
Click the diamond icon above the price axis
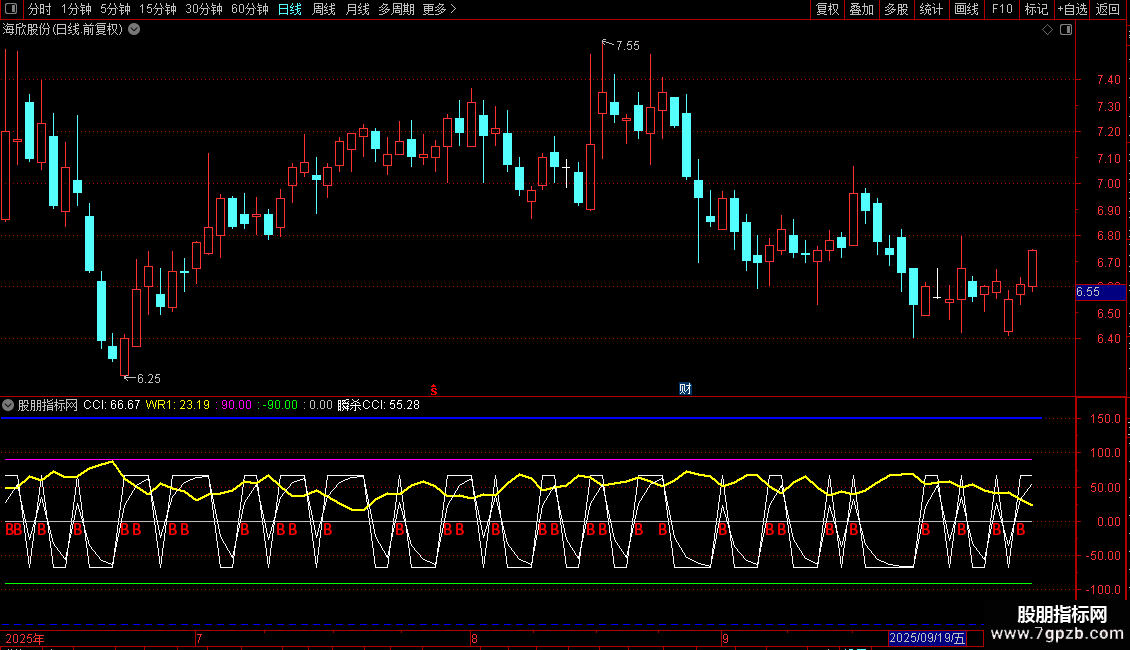click(1047, 30)
